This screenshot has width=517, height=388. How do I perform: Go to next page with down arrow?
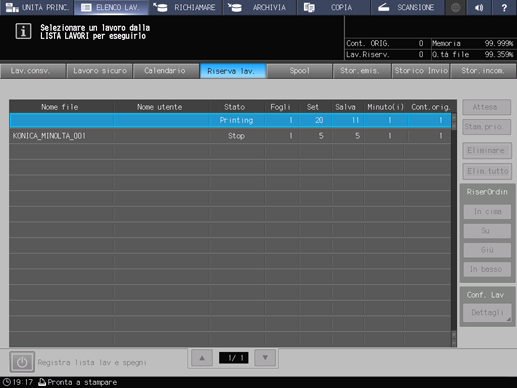click(x=265, y=358)
